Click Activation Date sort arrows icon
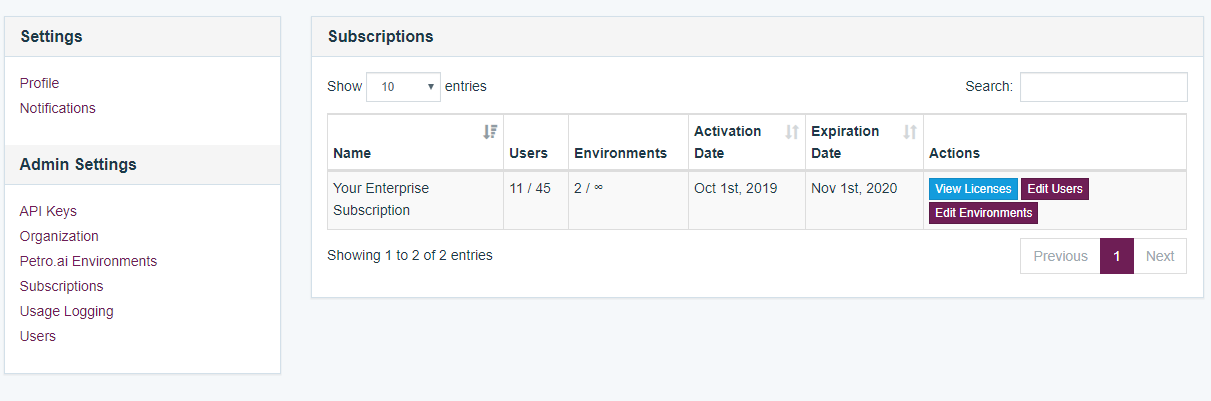The image size is (1211, 401). [x=792, y=132]
